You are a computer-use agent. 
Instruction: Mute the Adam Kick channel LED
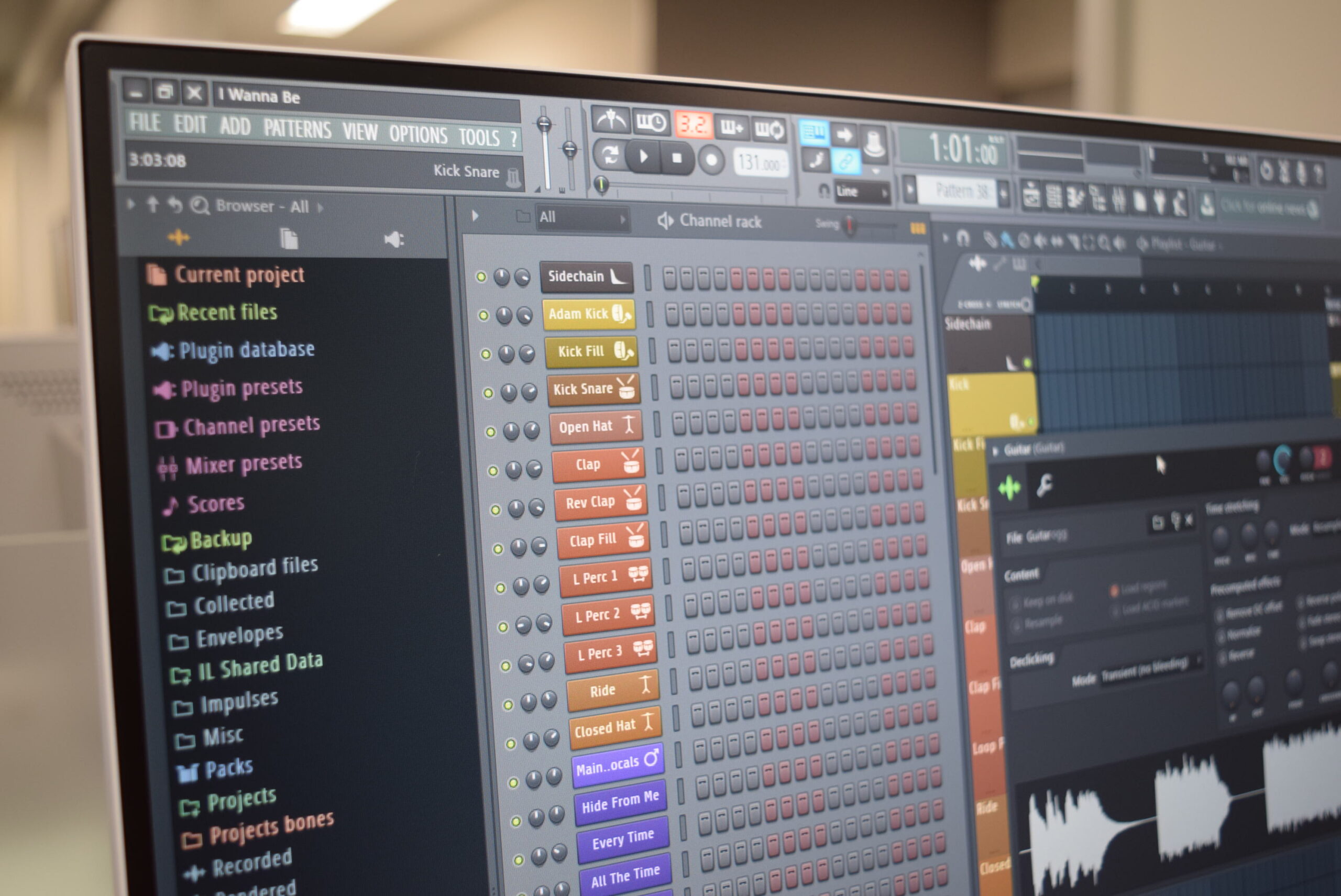483,315
